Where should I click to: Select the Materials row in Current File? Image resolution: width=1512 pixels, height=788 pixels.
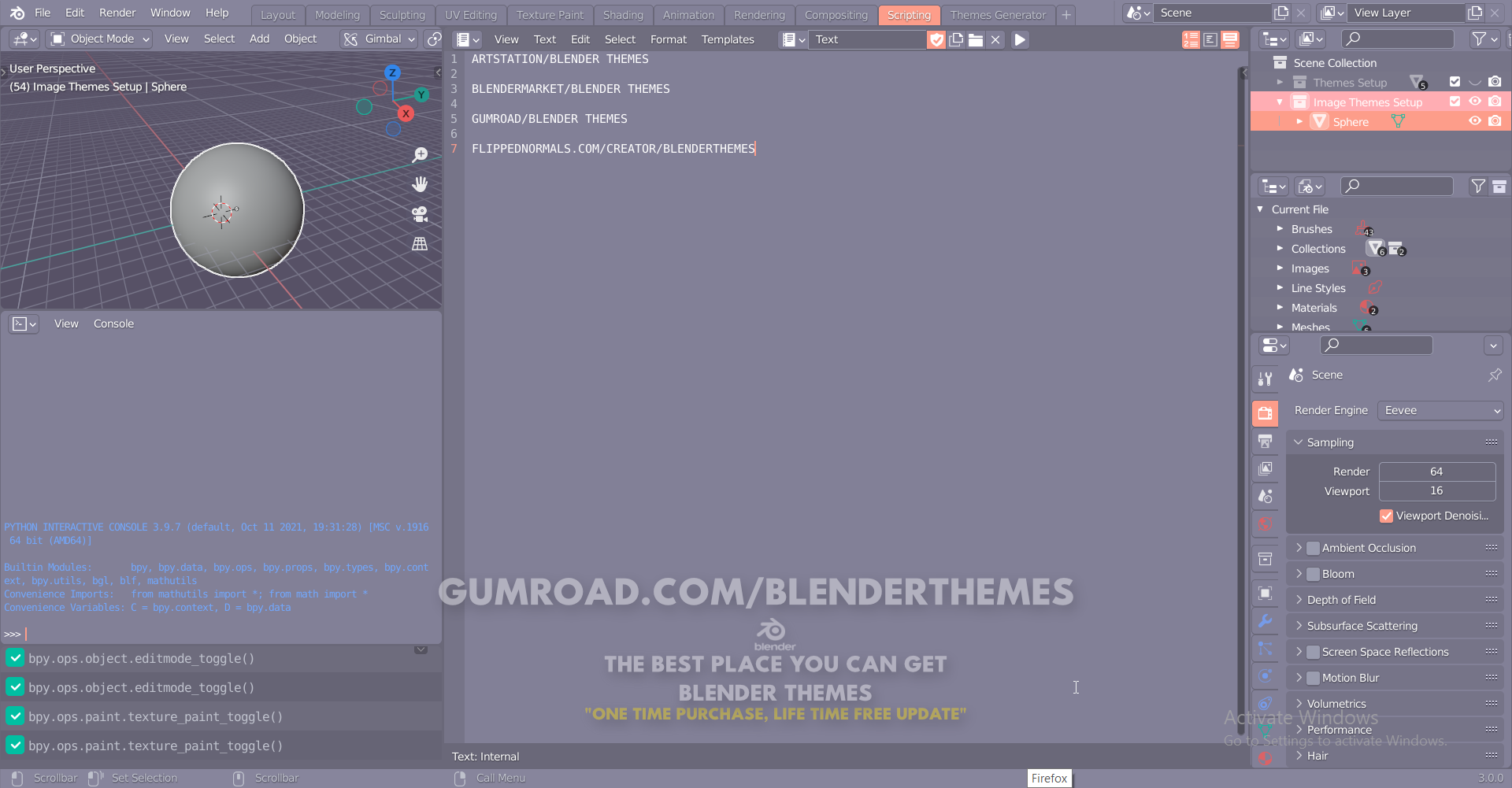pos(1380,308)
